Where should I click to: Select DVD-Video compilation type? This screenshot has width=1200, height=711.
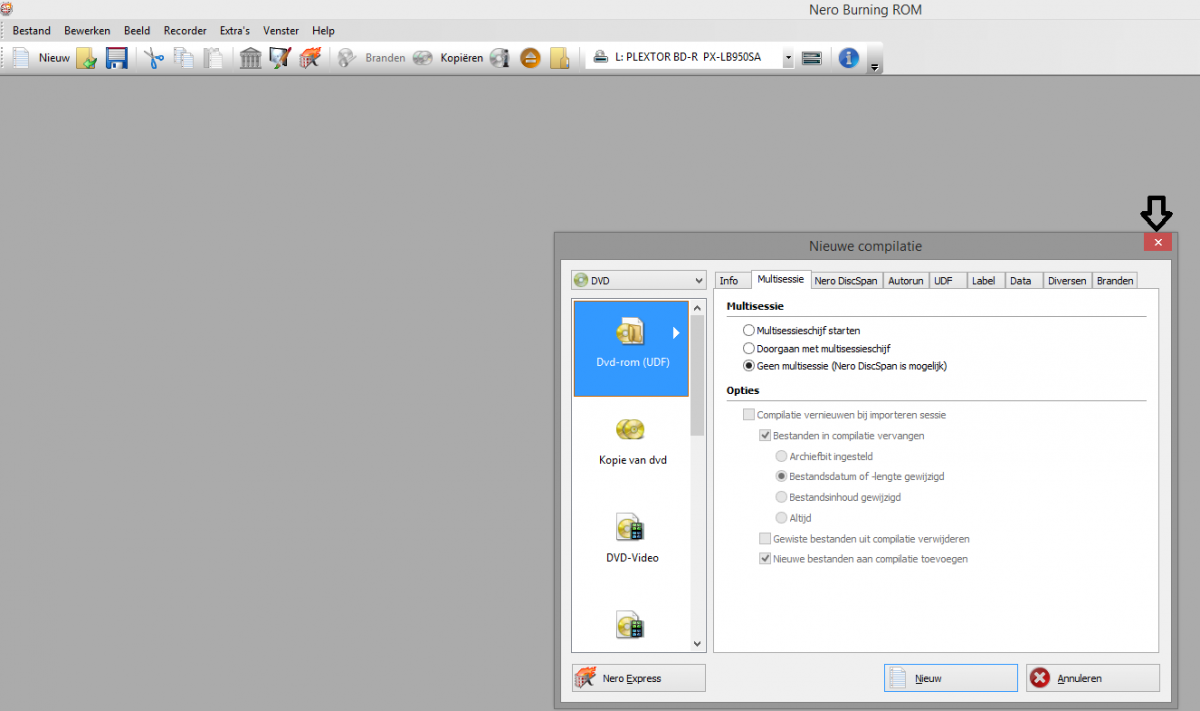click(631, 540)
